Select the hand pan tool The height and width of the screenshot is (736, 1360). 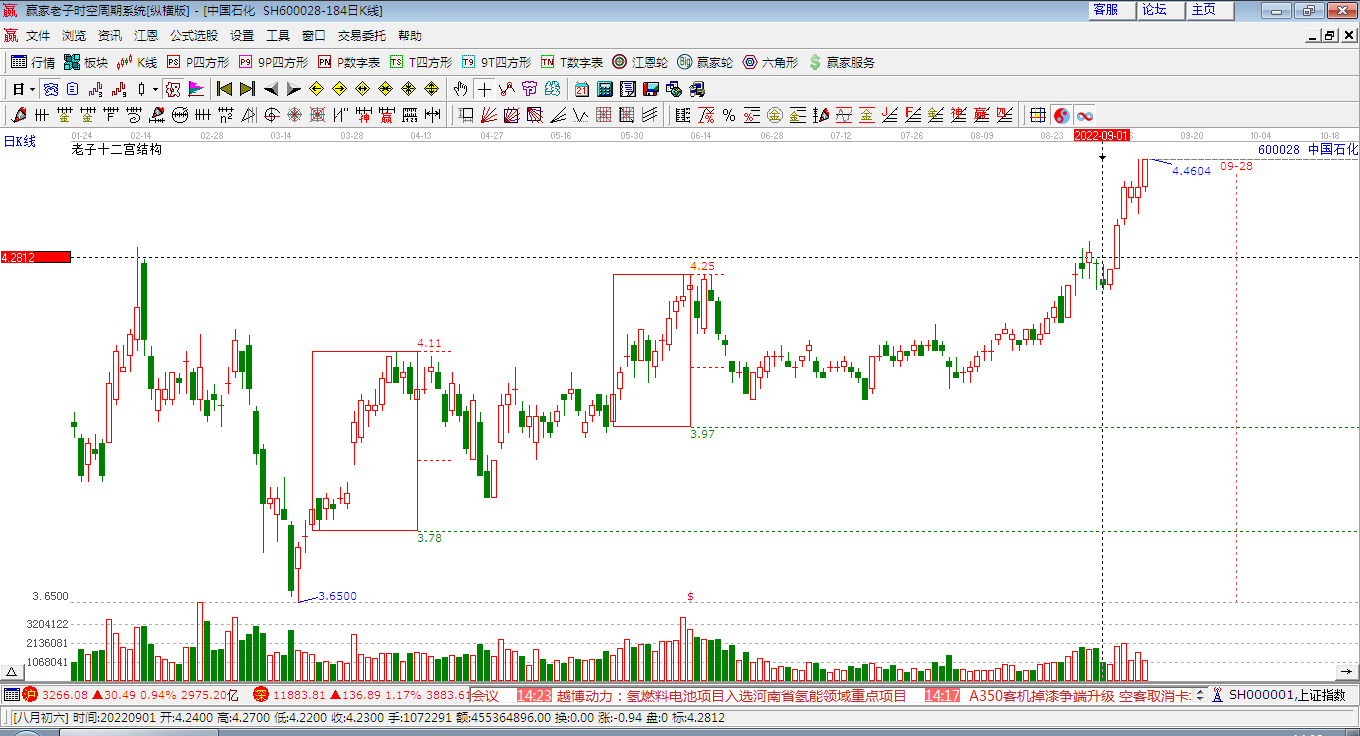click(x=460, y=89)
